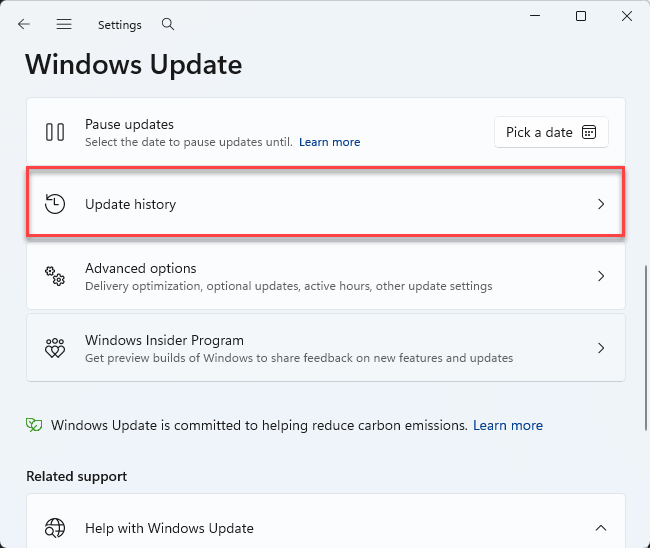The width and height of the screenshot is (650, 548).
Task: Follow Learn more link about carbon emissions
Action: click(508, 425)
